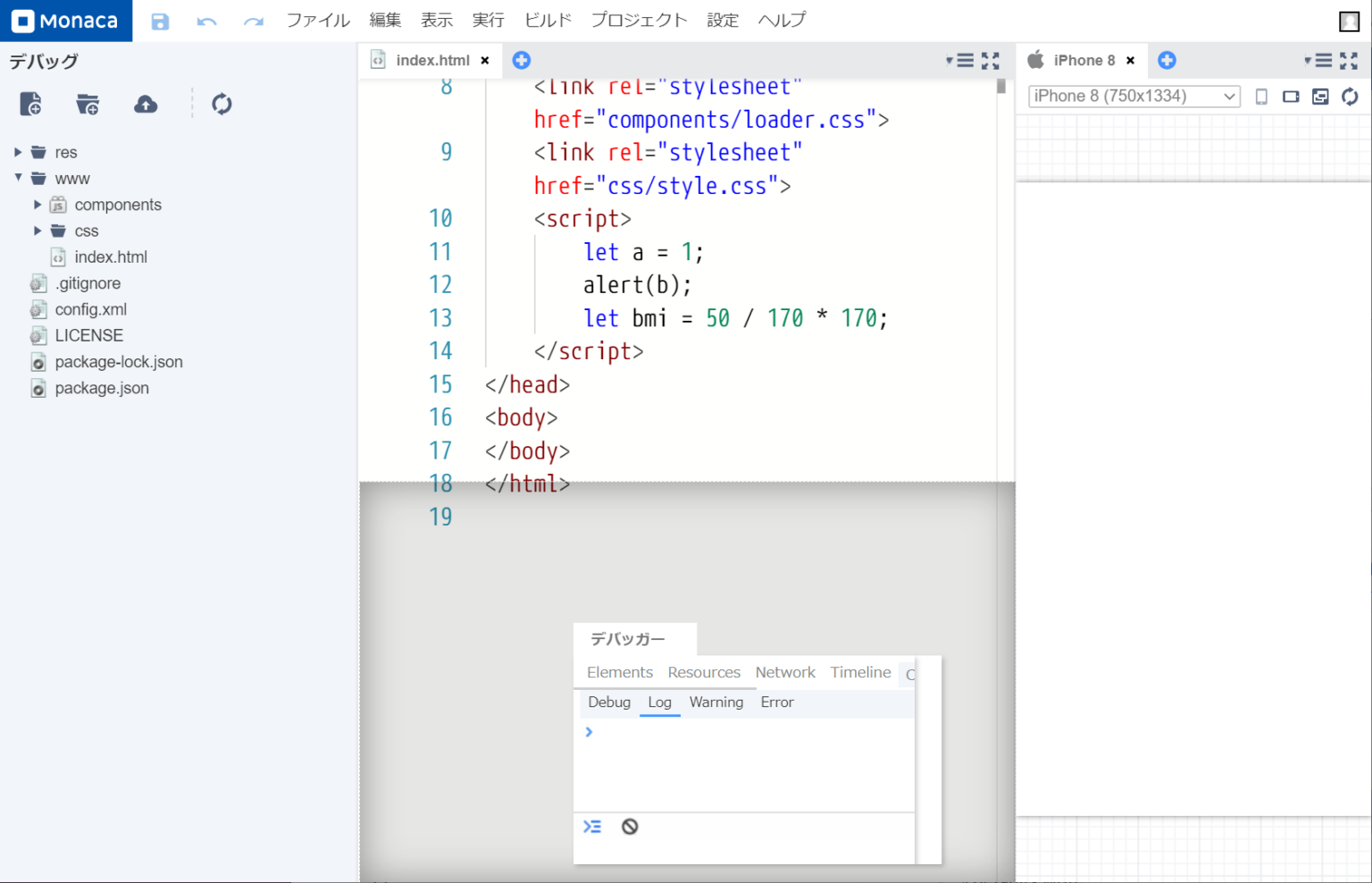Switch preview to landscape orientation
1372x883 pixels.
1290,96
